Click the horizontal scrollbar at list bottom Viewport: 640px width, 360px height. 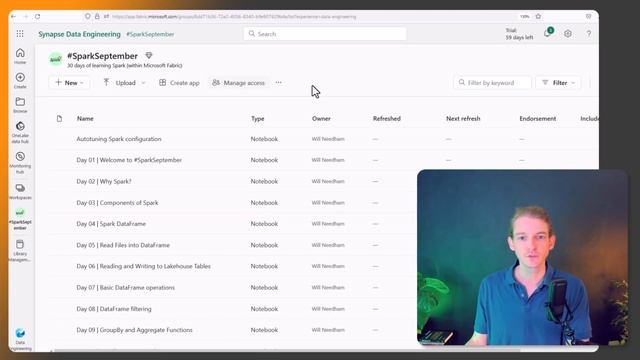pos(286,350)
